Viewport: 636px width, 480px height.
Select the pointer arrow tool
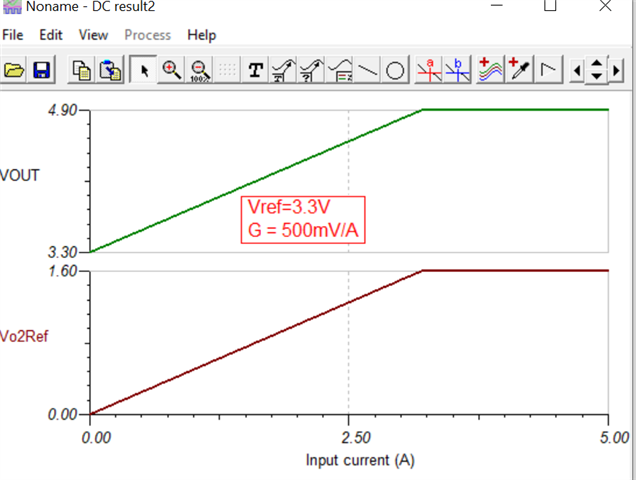[143, 70]
